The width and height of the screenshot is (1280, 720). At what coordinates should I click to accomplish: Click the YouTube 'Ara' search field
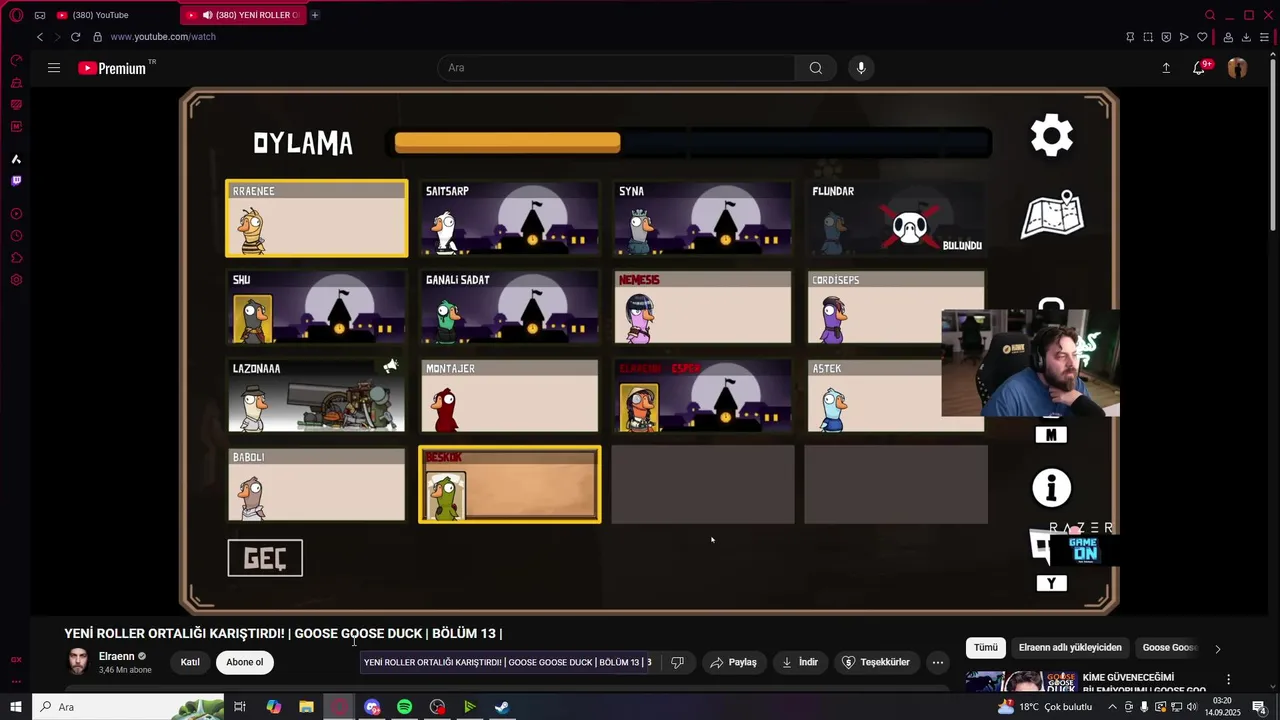click(x=616, y=68)
